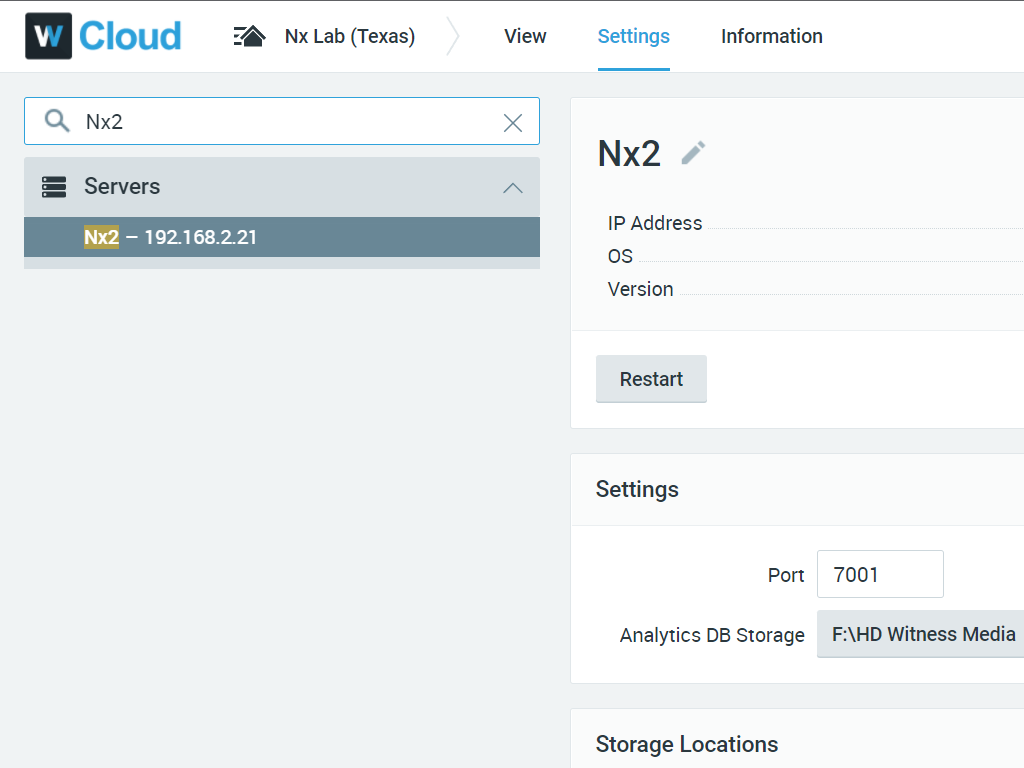Open Analytics DB Storage dropdown
This screenshot has width=1024, height=768.
pyautogui.click(x=920, y=634)
